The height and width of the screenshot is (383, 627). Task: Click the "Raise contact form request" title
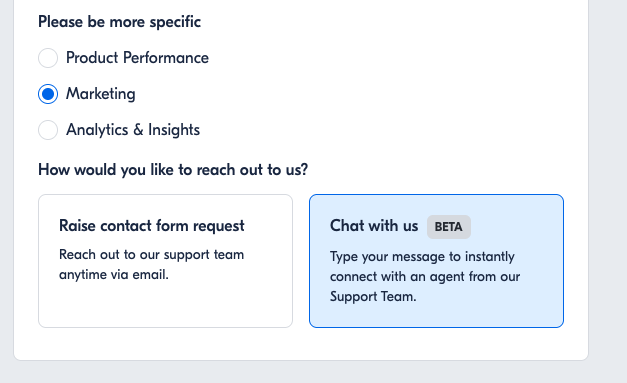coord(152,226)
